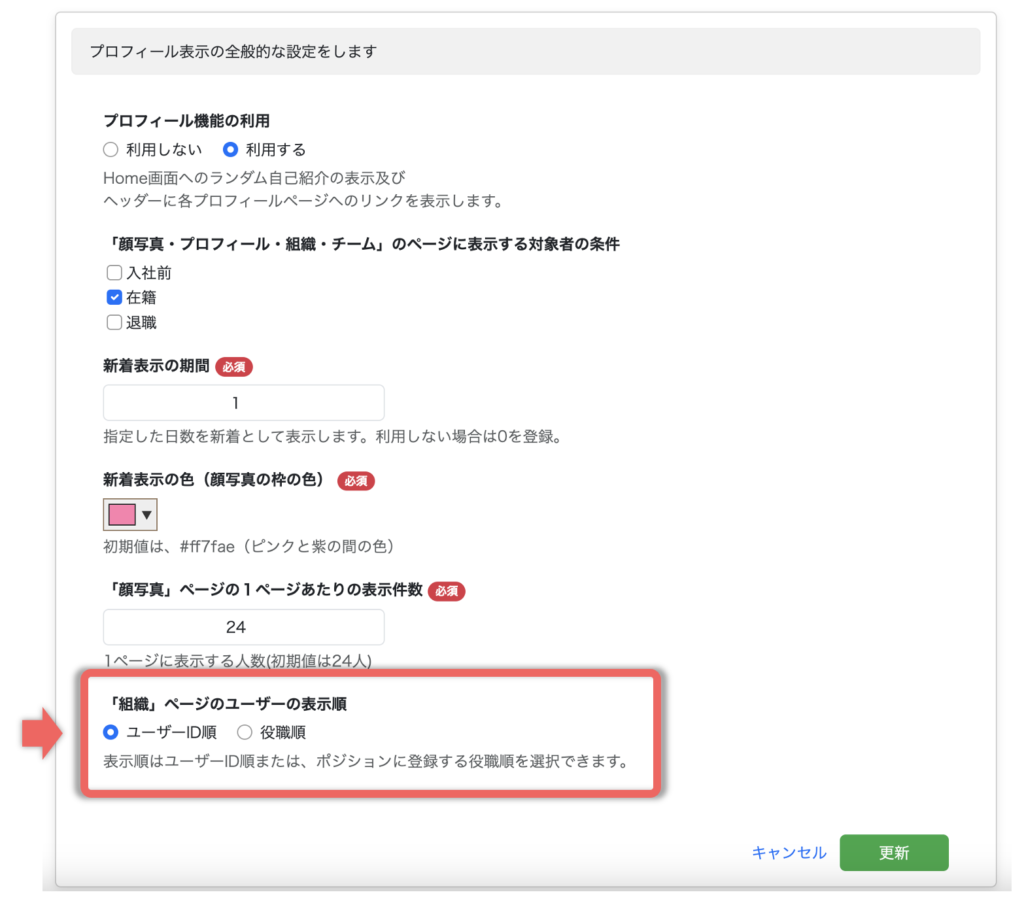Click 必須 badge beside 新着表示の期間

click(x=234, y=366)
